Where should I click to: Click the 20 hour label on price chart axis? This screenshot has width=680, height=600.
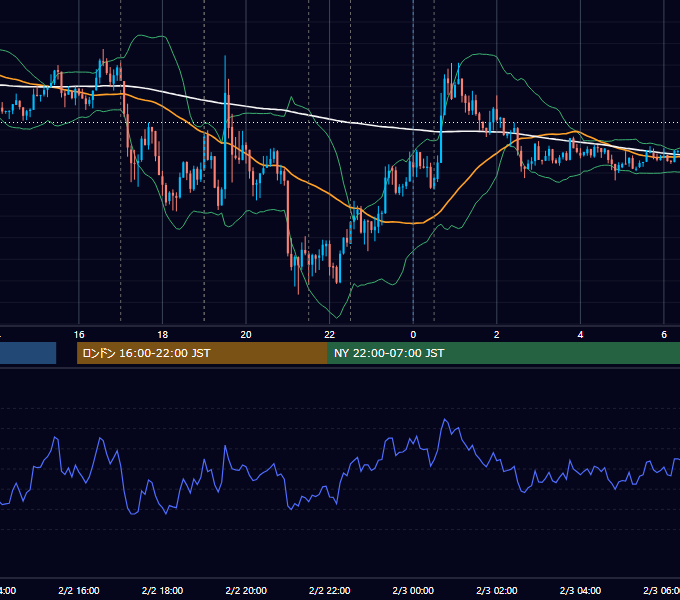(246, 335)
